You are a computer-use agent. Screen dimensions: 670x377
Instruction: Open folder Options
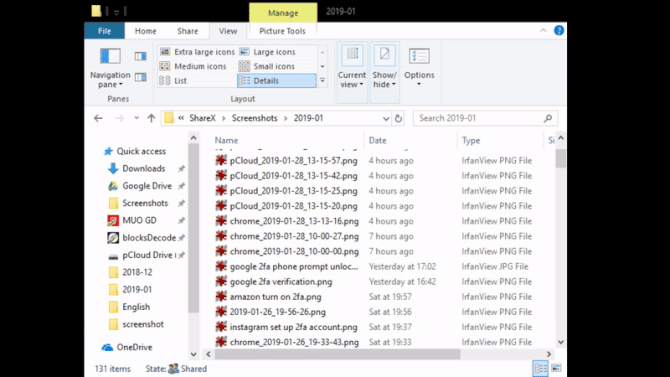pos(419,68)
